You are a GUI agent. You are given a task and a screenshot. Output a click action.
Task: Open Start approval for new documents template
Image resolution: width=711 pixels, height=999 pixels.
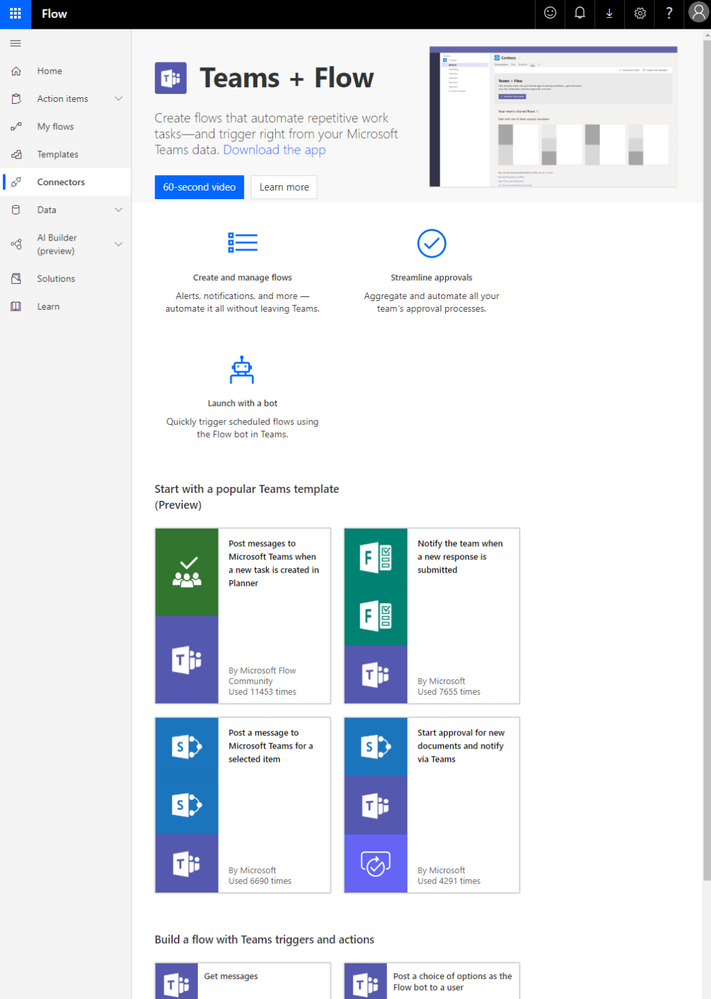point(432,805)
